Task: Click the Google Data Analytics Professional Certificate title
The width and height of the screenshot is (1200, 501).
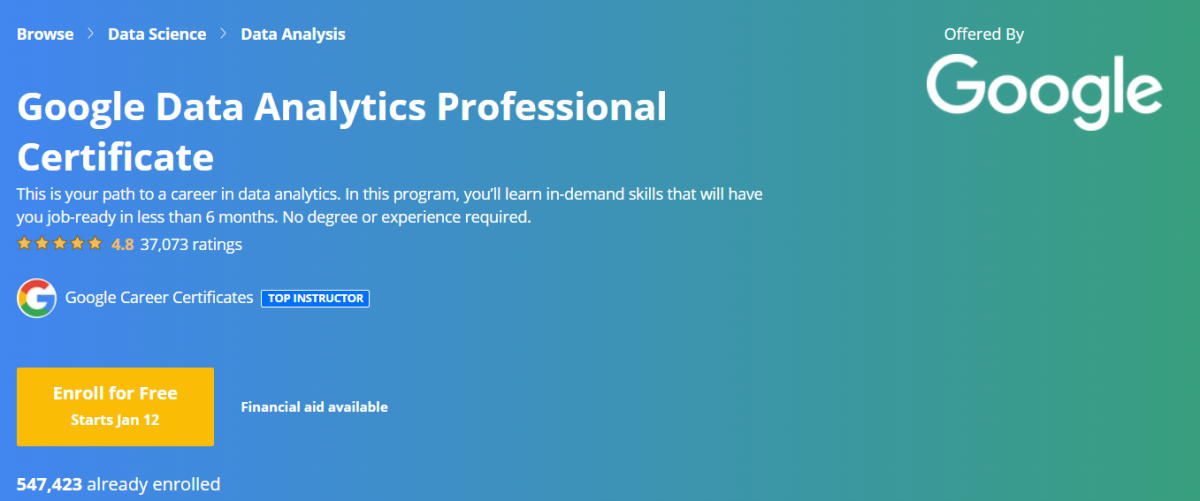Action: tap(341, 130)
